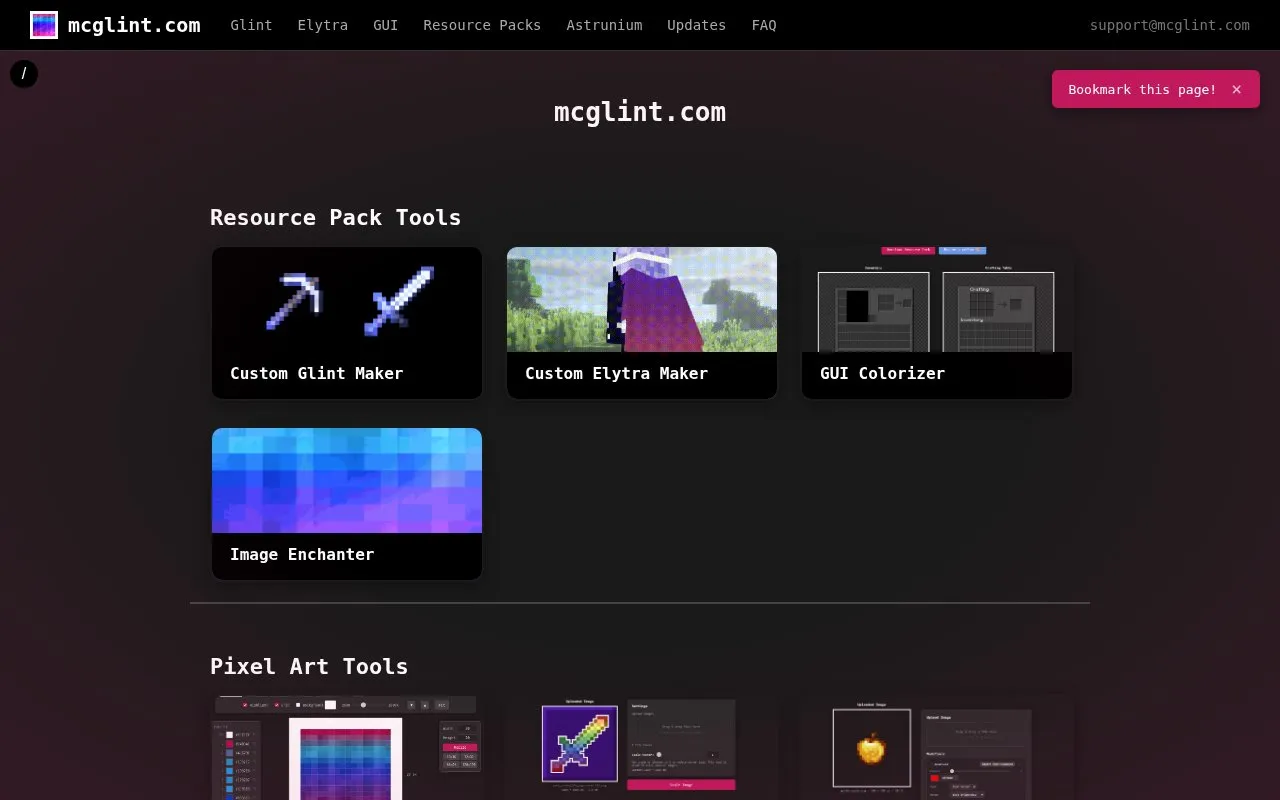Image resolution: width=1280 pixels, height=800 pixels.
Task: Click the support@mcglint.com email link
Action: click(1170, 25)
